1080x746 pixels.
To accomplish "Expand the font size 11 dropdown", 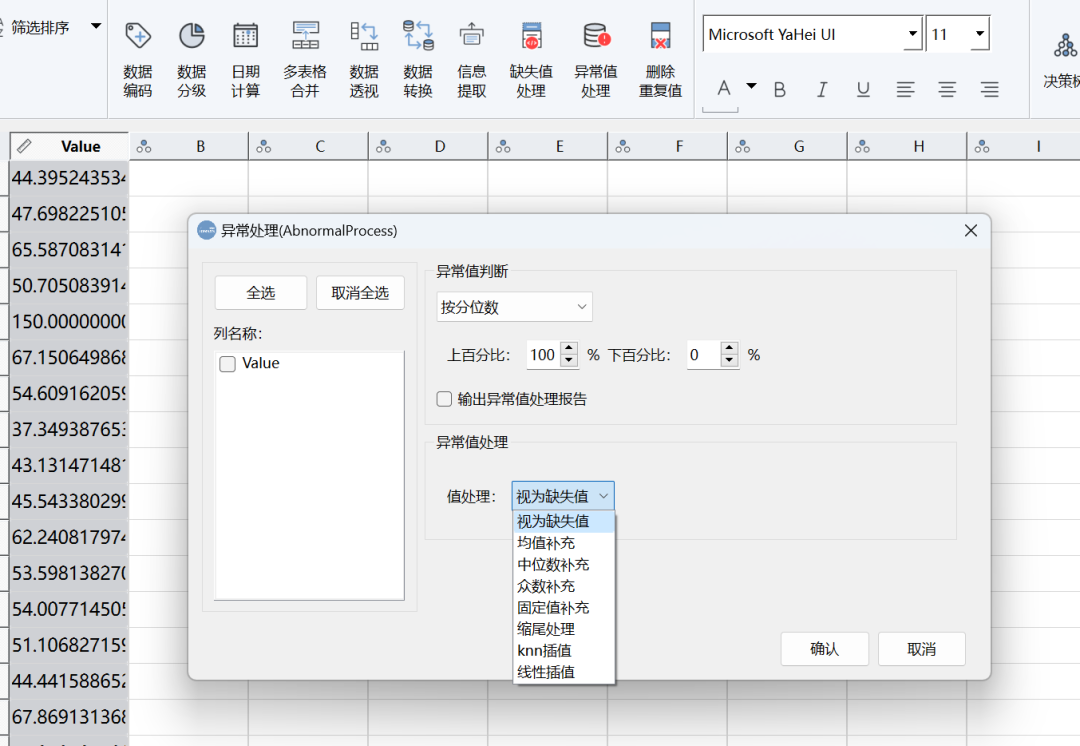I will 979,35.
